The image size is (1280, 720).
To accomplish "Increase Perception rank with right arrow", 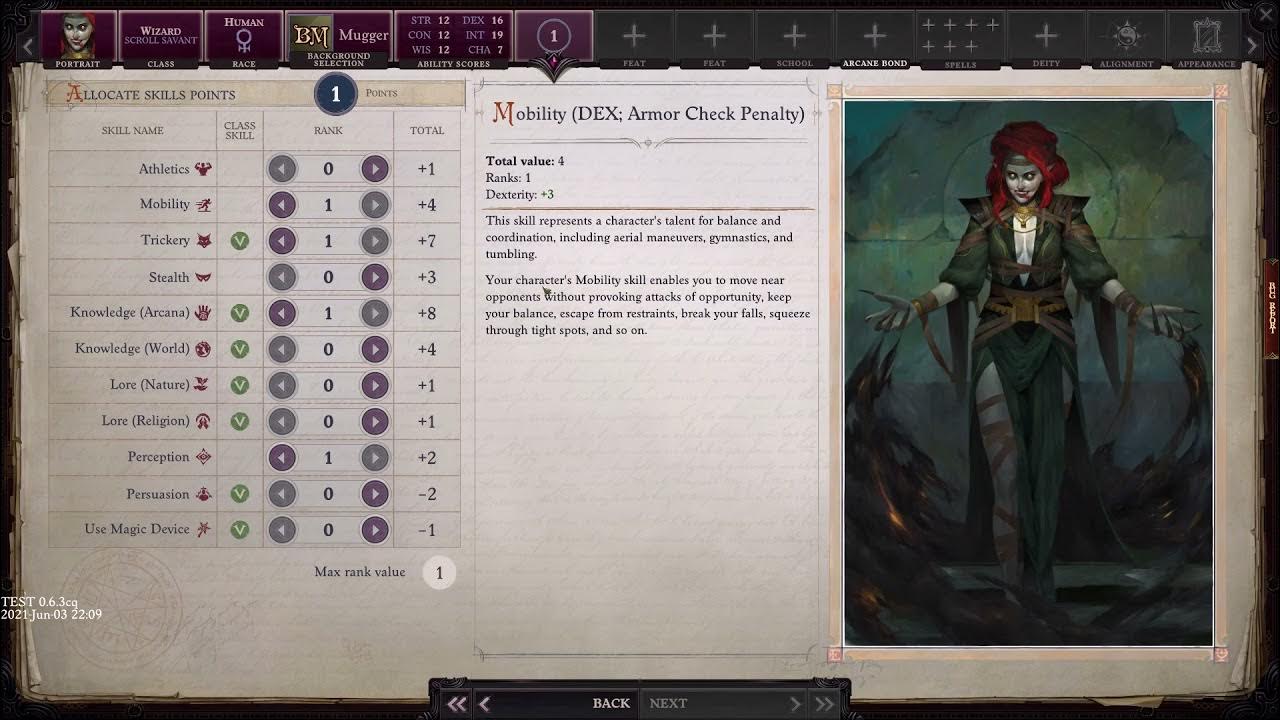I will [374, 457].
